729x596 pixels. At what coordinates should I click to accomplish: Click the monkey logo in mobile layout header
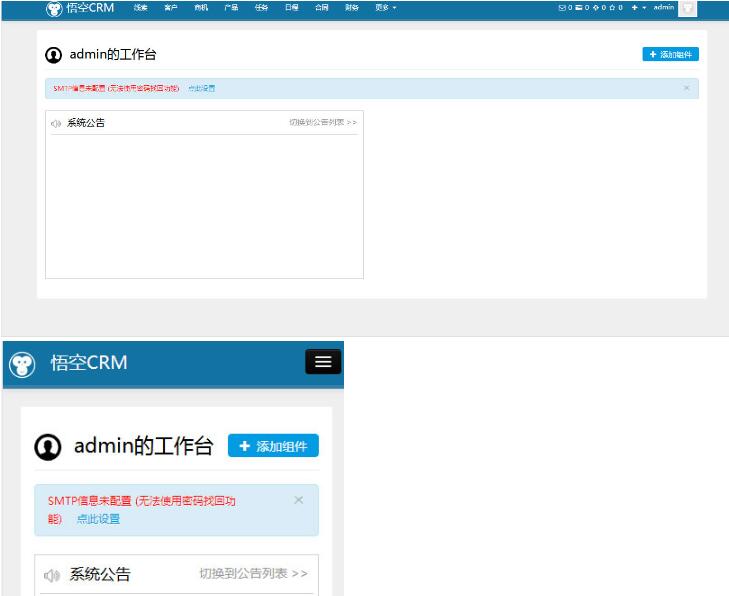coord(22,364)
